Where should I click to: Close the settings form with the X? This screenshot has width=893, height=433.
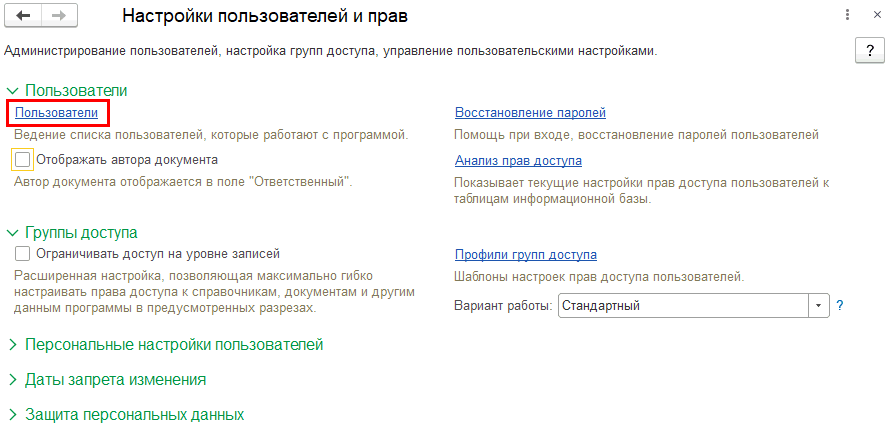(x=877, y=15)
